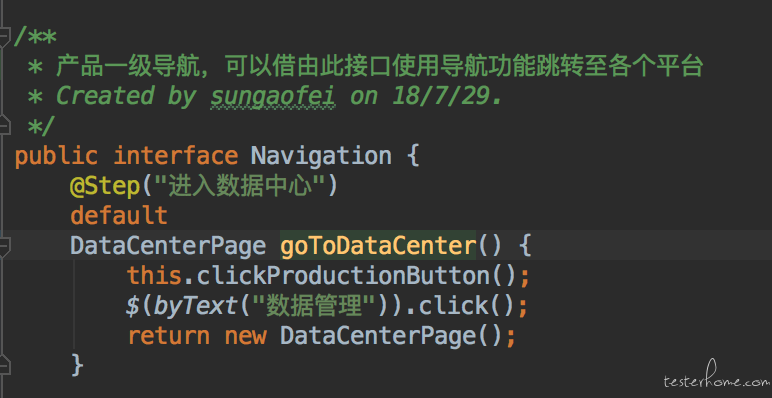Screen dimensions: 772x398
Task: Click the highlighted goToDataCenter method name
Action: point(378,245)
